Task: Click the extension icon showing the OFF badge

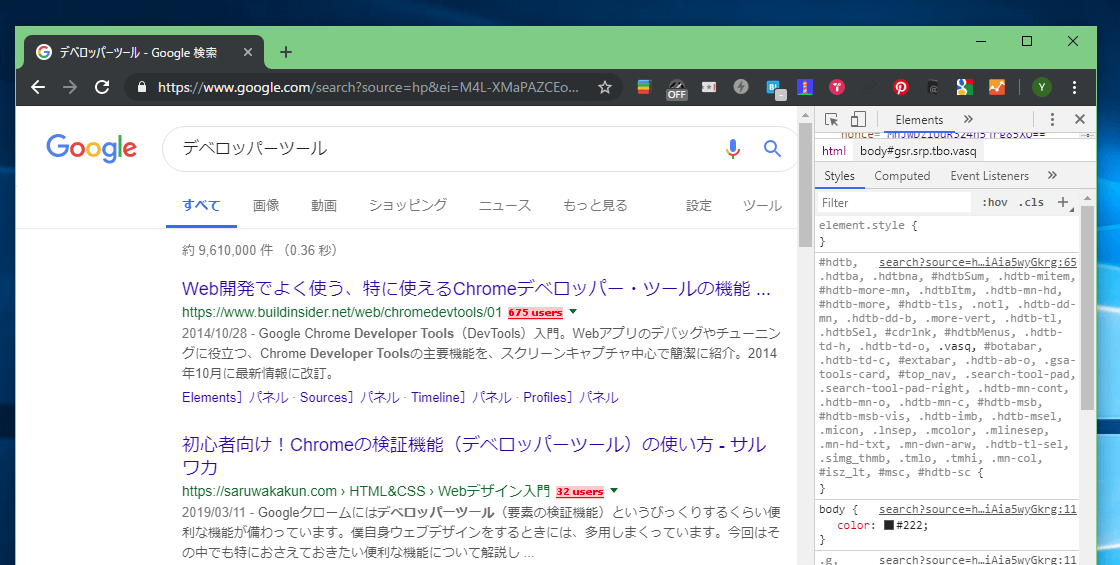Action: (676, 89)
